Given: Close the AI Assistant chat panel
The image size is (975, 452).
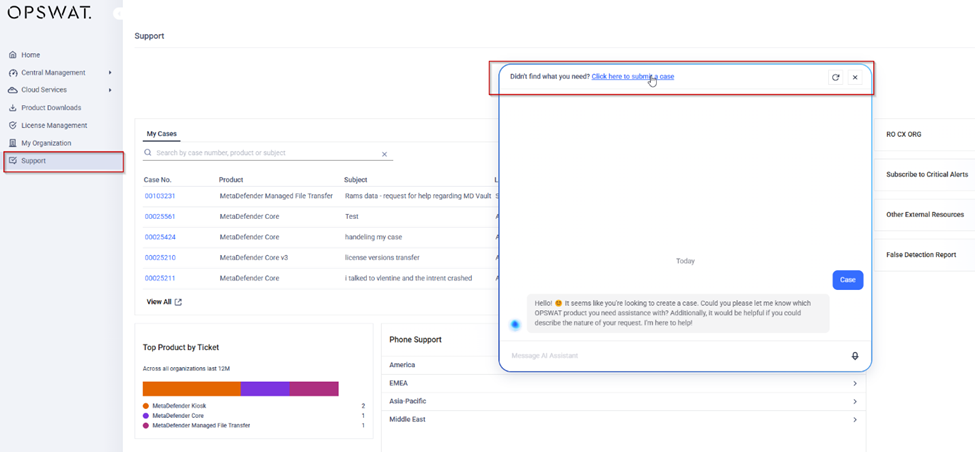Looking at the screenshot, I should (x=855, y=77).
